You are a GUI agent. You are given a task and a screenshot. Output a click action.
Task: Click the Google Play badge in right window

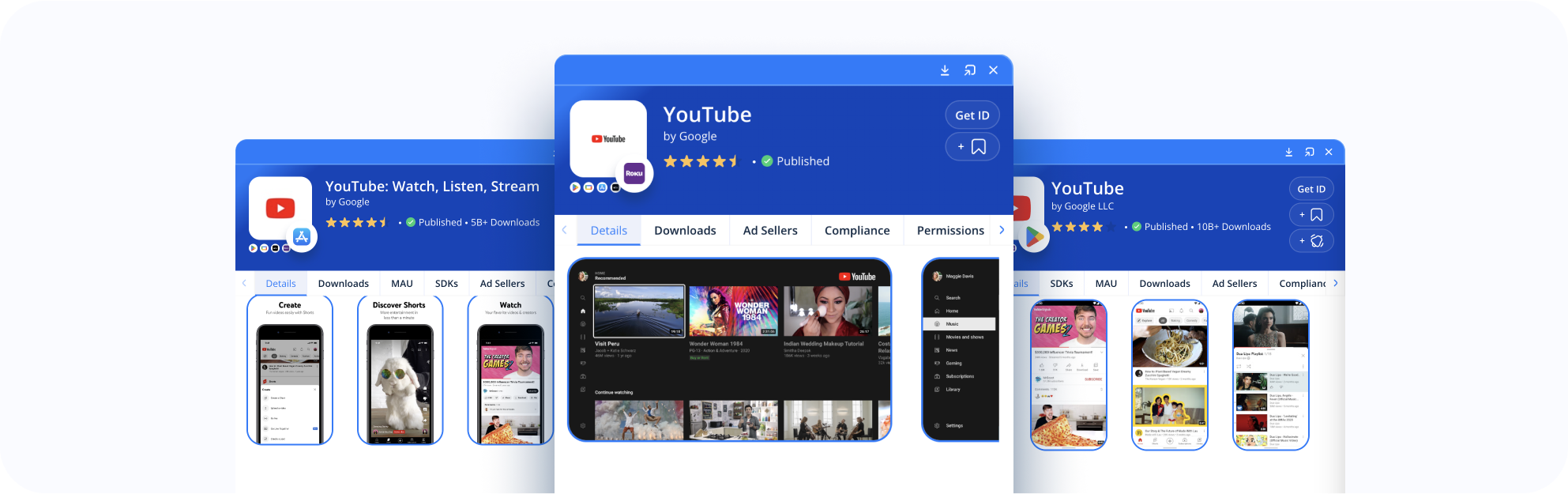click(x=1033, y=236)
